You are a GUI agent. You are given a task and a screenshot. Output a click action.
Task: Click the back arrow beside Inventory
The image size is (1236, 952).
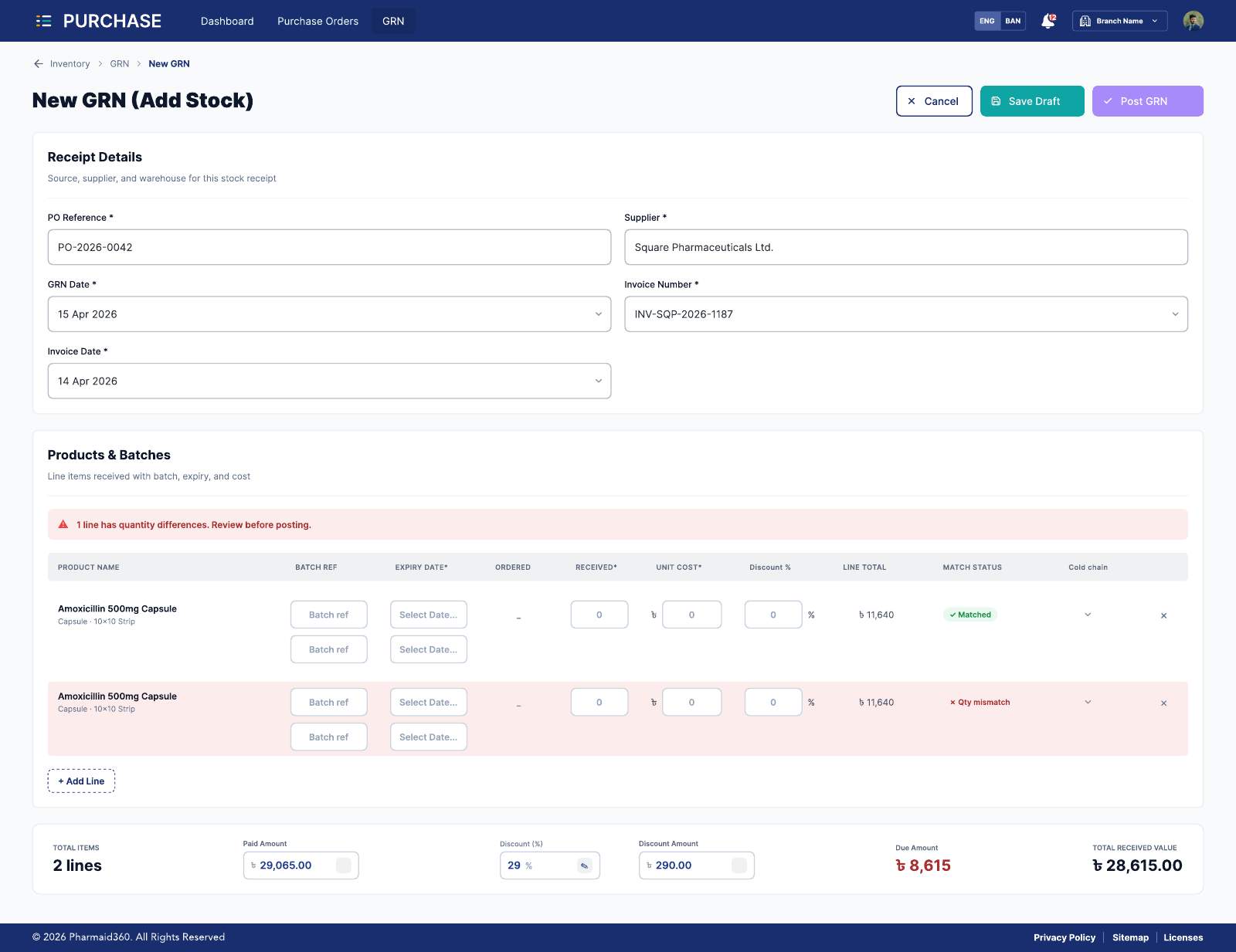tap(38, 64)
